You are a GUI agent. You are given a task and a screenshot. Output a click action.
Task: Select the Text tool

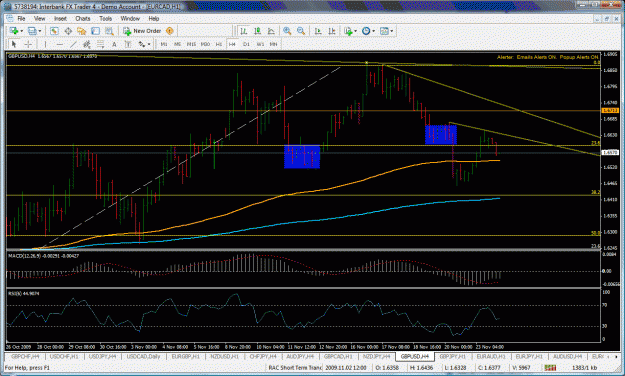coord(114,44)
